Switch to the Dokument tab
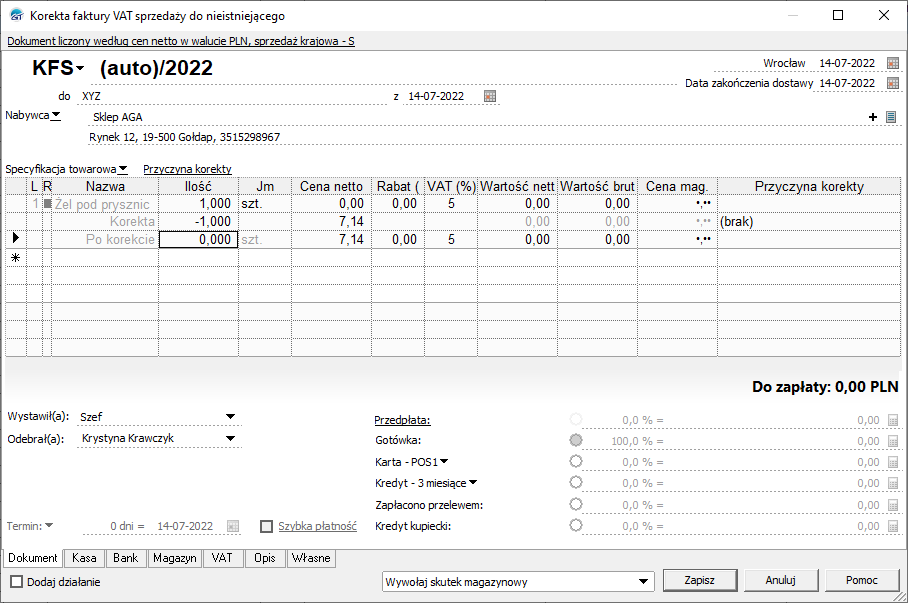 (32, 558)
